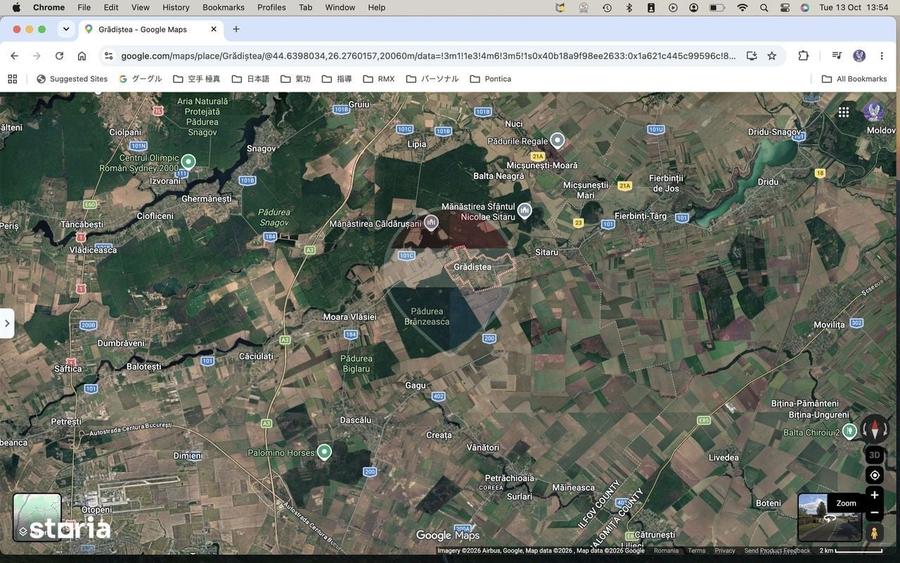Open the media controls icon in toolbar
This screenshot has height=563, width=900.
coord(837,56)
